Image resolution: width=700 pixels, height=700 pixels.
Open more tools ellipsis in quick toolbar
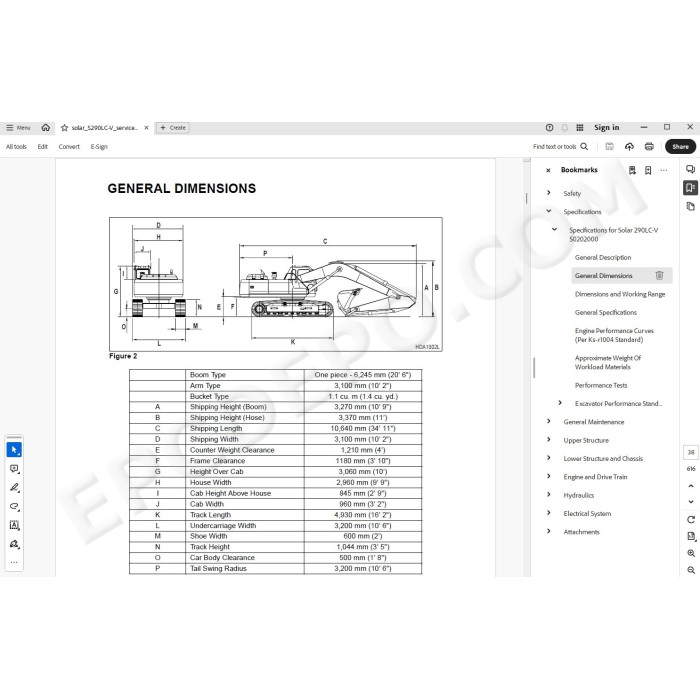click(x=14, y=562)
